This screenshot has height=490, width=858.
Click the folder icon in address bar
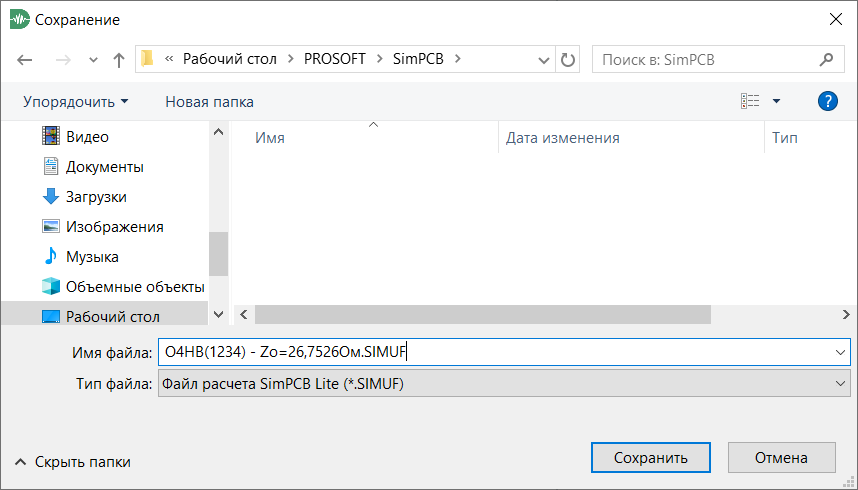pyautogui.click(x=147, y=59)
